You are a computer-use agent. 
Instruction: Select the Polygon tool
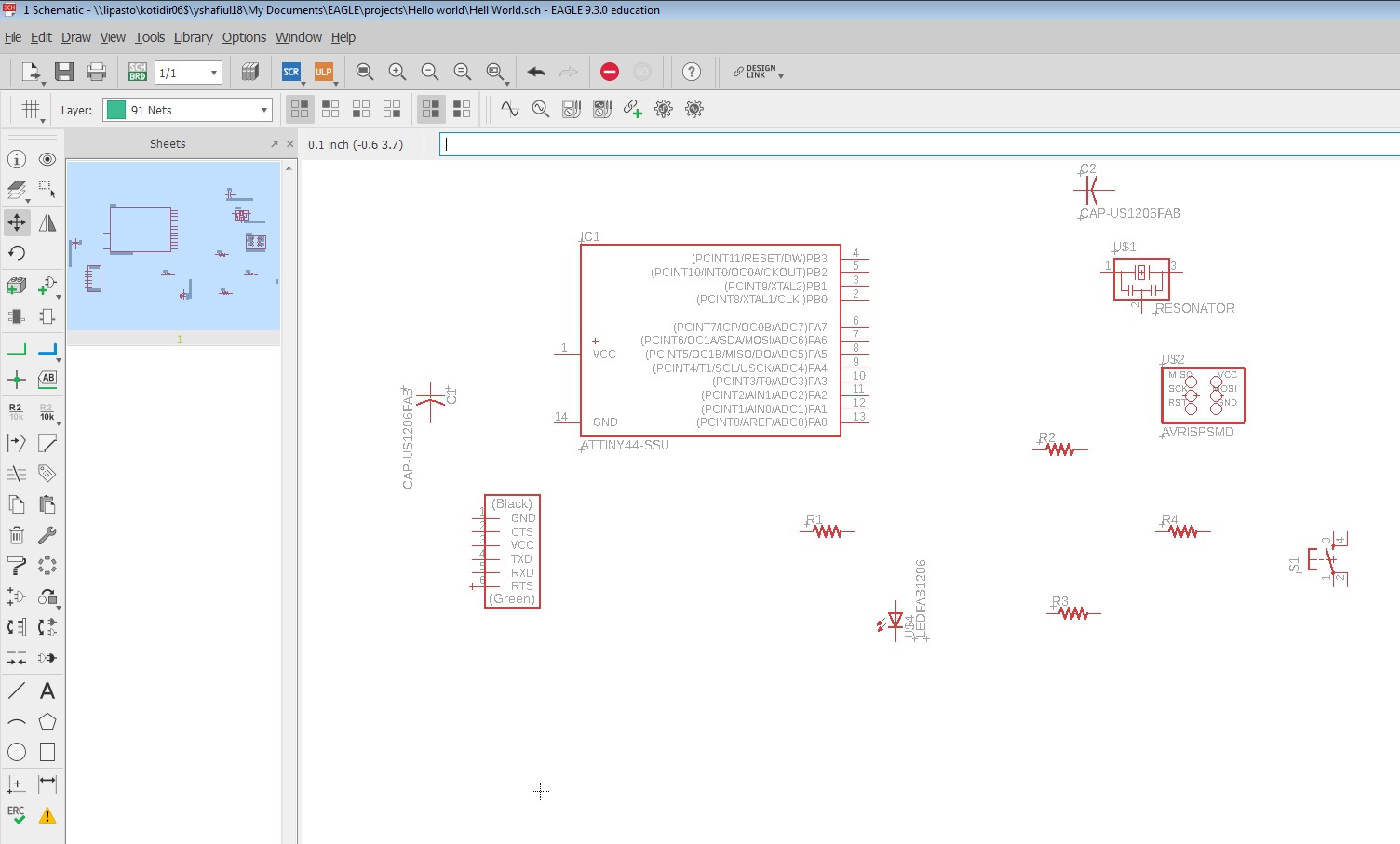[x=47, y=722]
